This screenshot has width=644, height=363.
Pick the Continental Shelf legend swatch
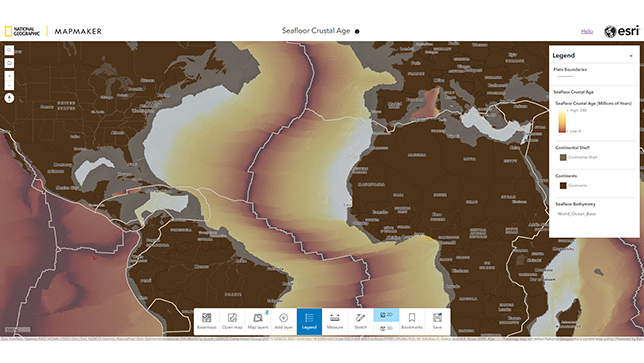click(563, 157)
